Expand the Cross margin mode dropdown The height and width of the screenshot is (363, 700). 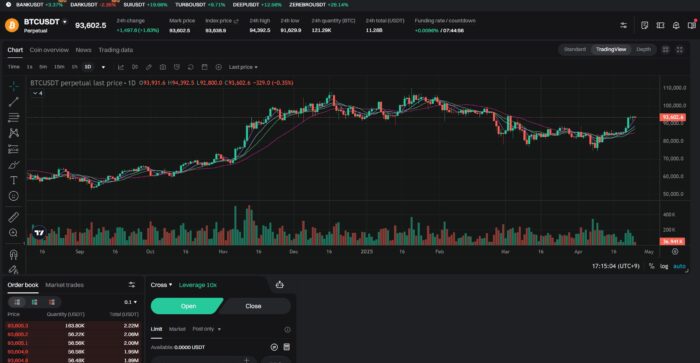pos(161,285)
